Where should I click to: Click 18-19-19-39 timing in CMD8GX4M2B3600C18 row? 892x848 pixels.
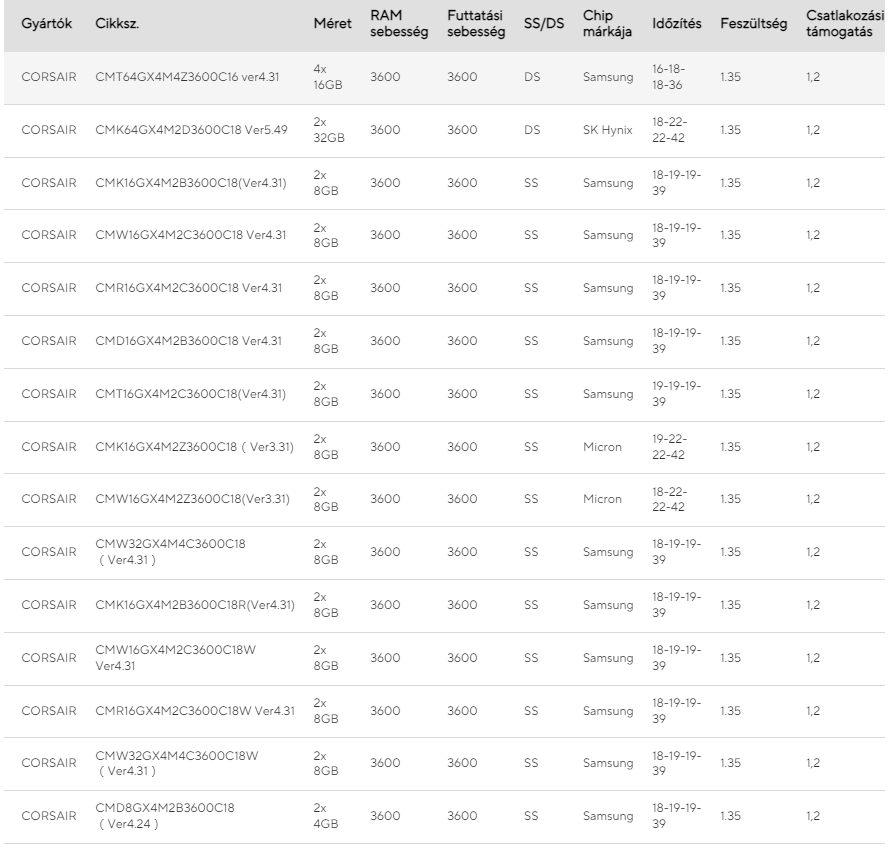click(676, 816)
